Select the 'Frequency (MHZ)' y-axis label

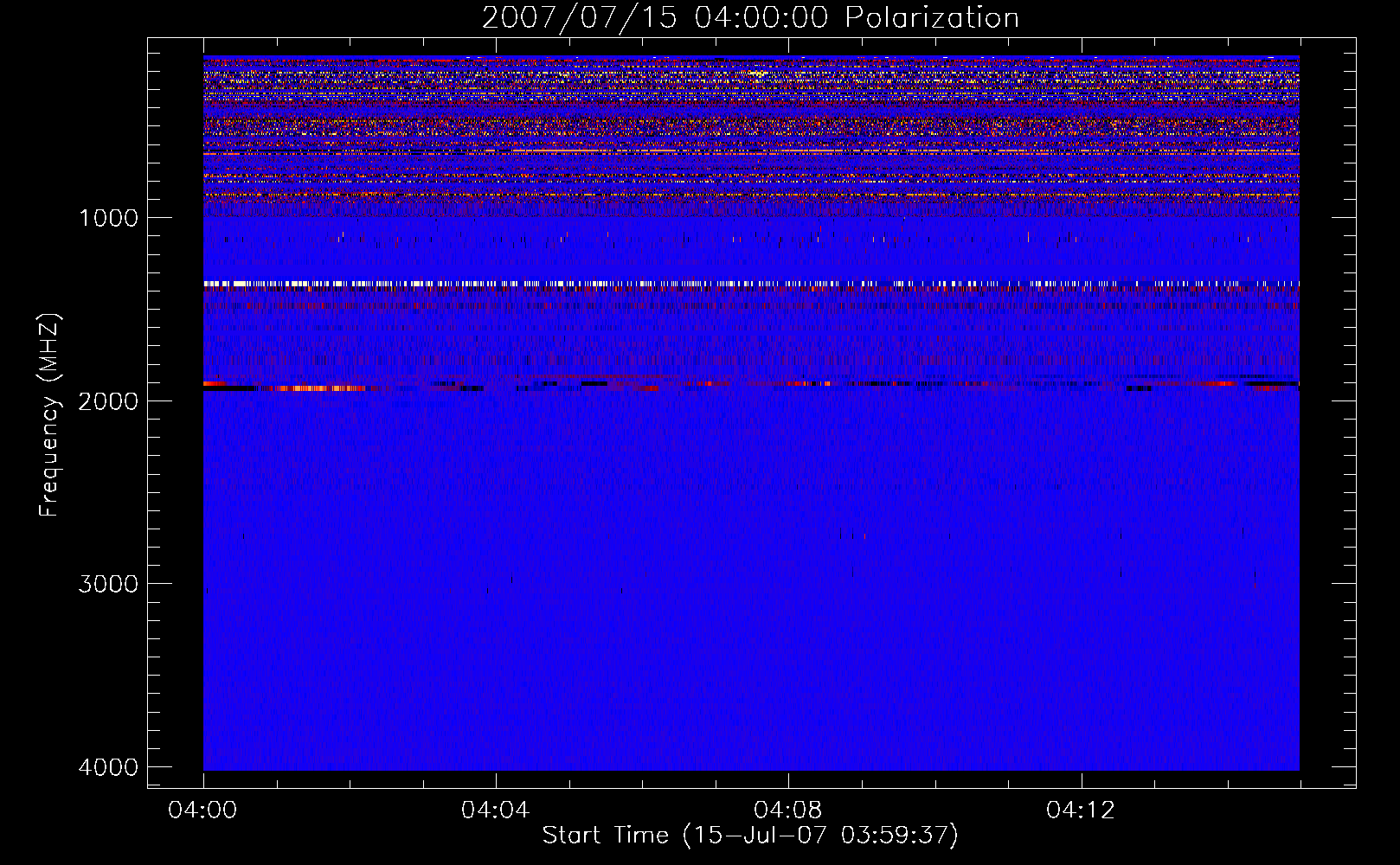(49, 415)
